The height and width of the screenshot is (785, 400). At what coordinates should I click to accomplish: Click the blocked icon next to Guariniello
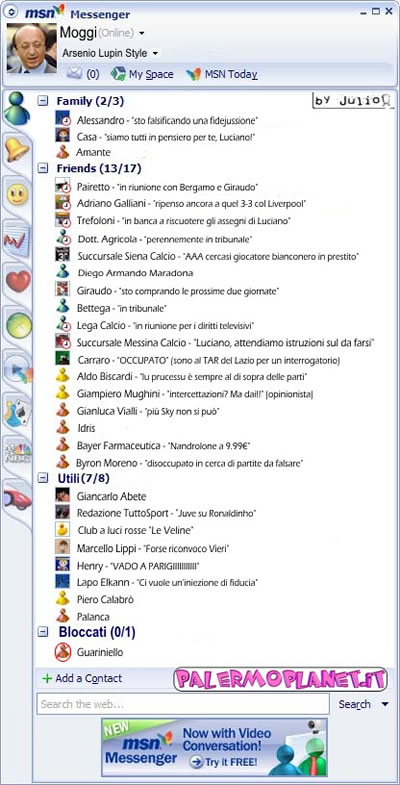pyautogui.click(x=63, y=652)
